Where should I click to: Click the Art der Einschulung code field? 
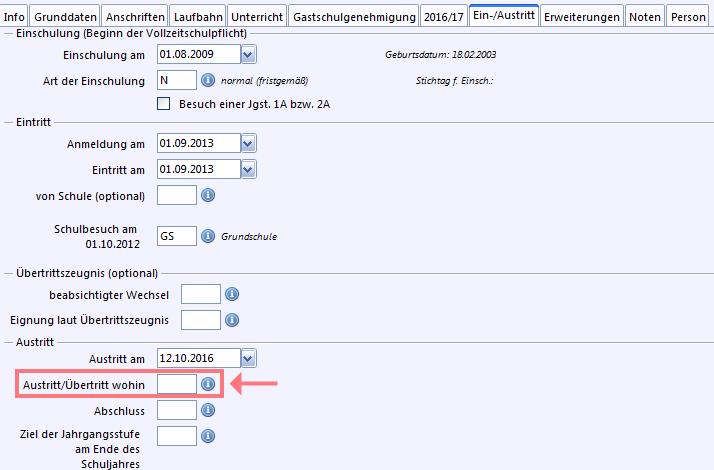point(177,80)
